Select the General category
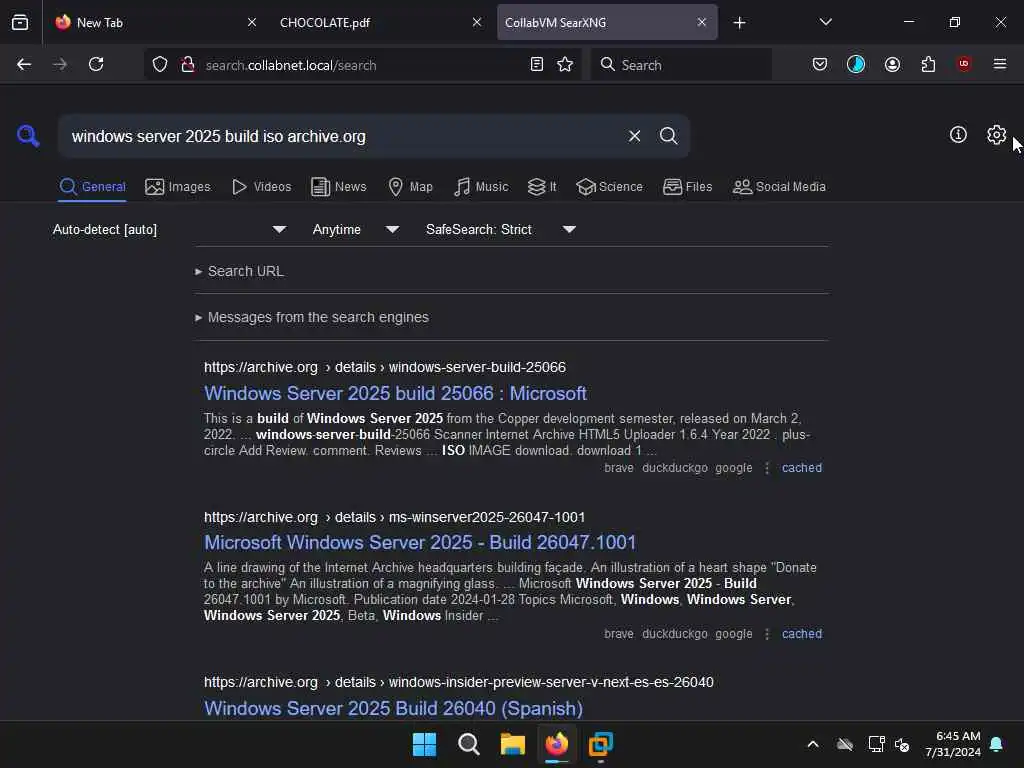 [92, 187]
